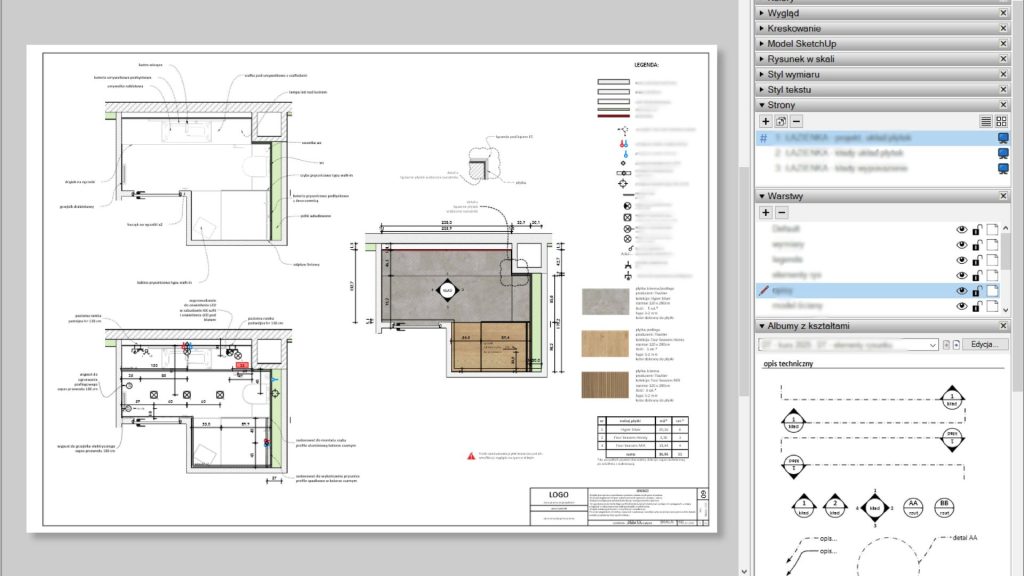Toggle the blue monitor icon for page 2
The width and height of the screenshot is (1024, 576).
1003,153
